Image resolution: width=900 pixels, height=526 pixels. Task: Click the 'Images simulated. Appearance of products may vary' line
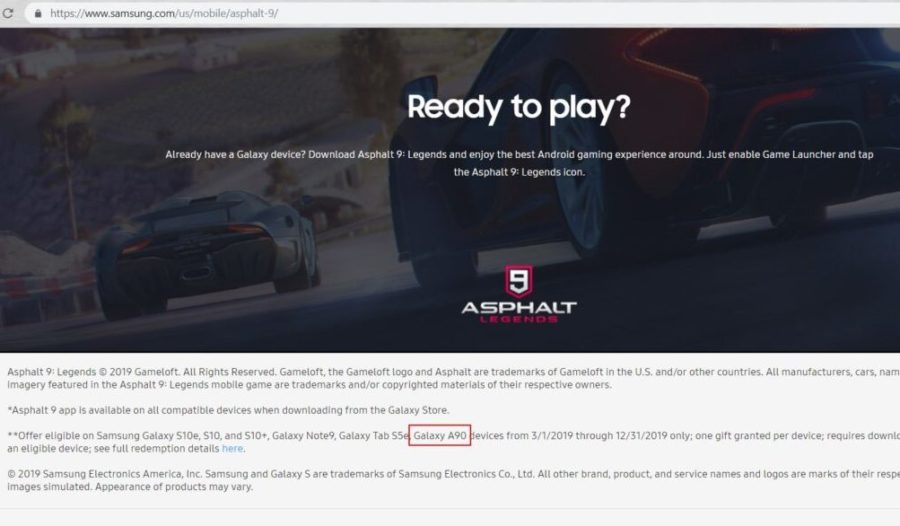(130, 486)
